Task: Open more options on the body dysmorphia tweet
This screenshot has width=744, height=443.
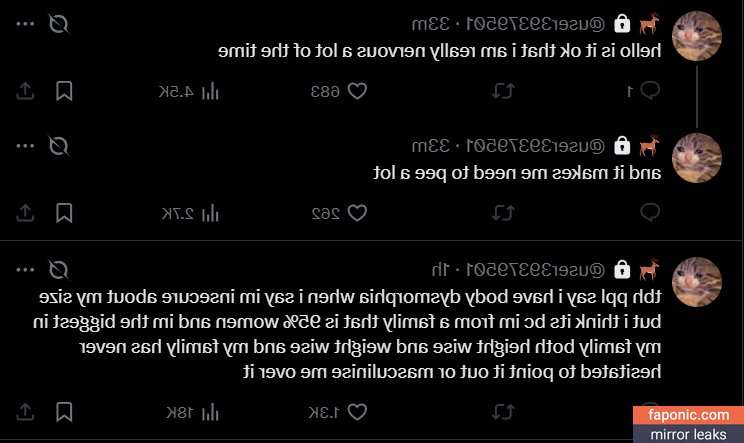Action: [25, 269]
